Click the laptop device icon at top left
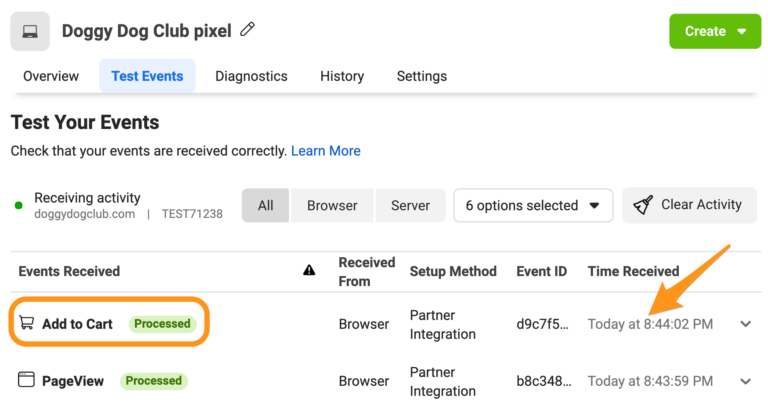 pos(30,31)
